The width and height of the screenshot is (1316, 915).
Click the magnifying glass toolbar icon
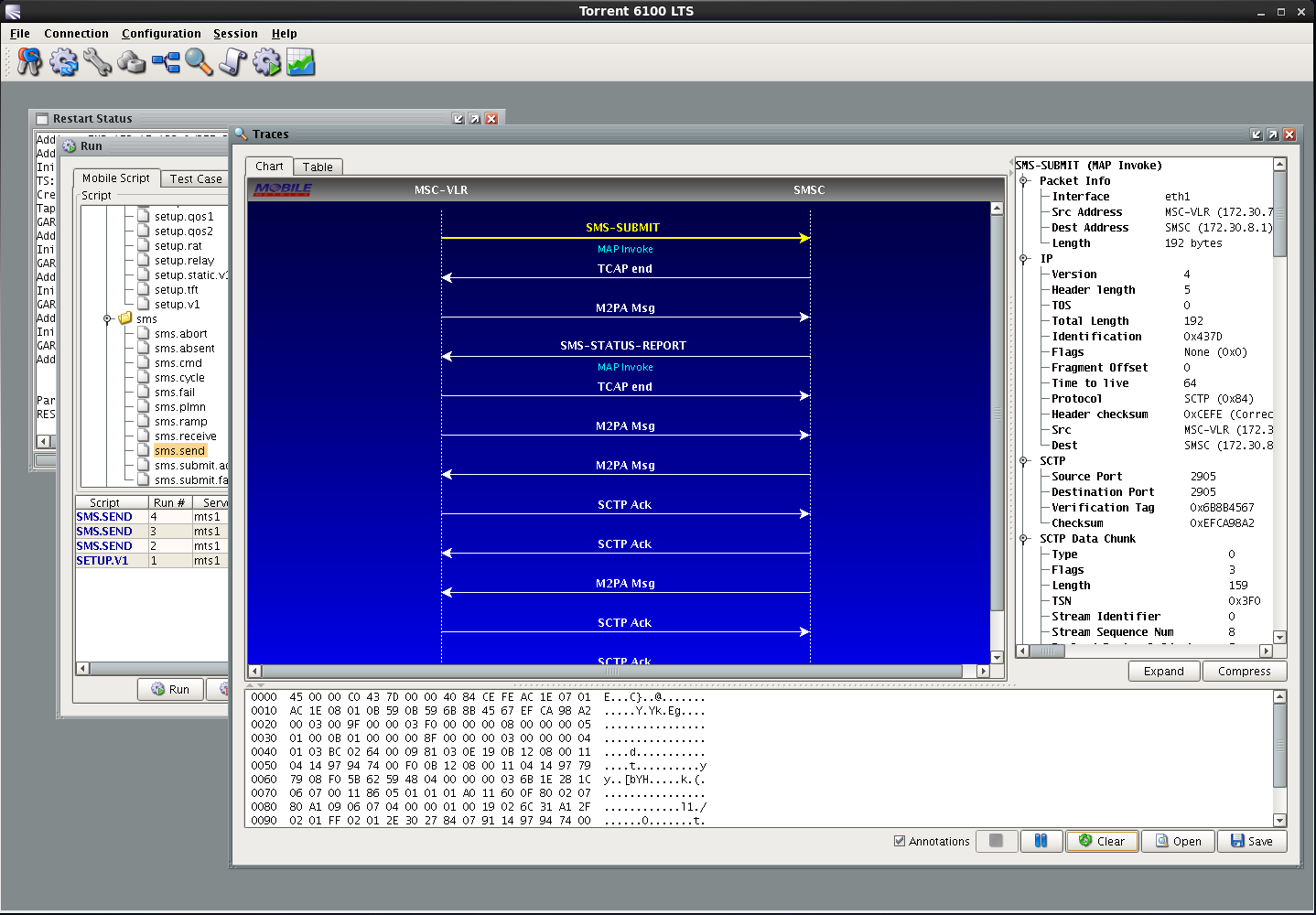199,62
